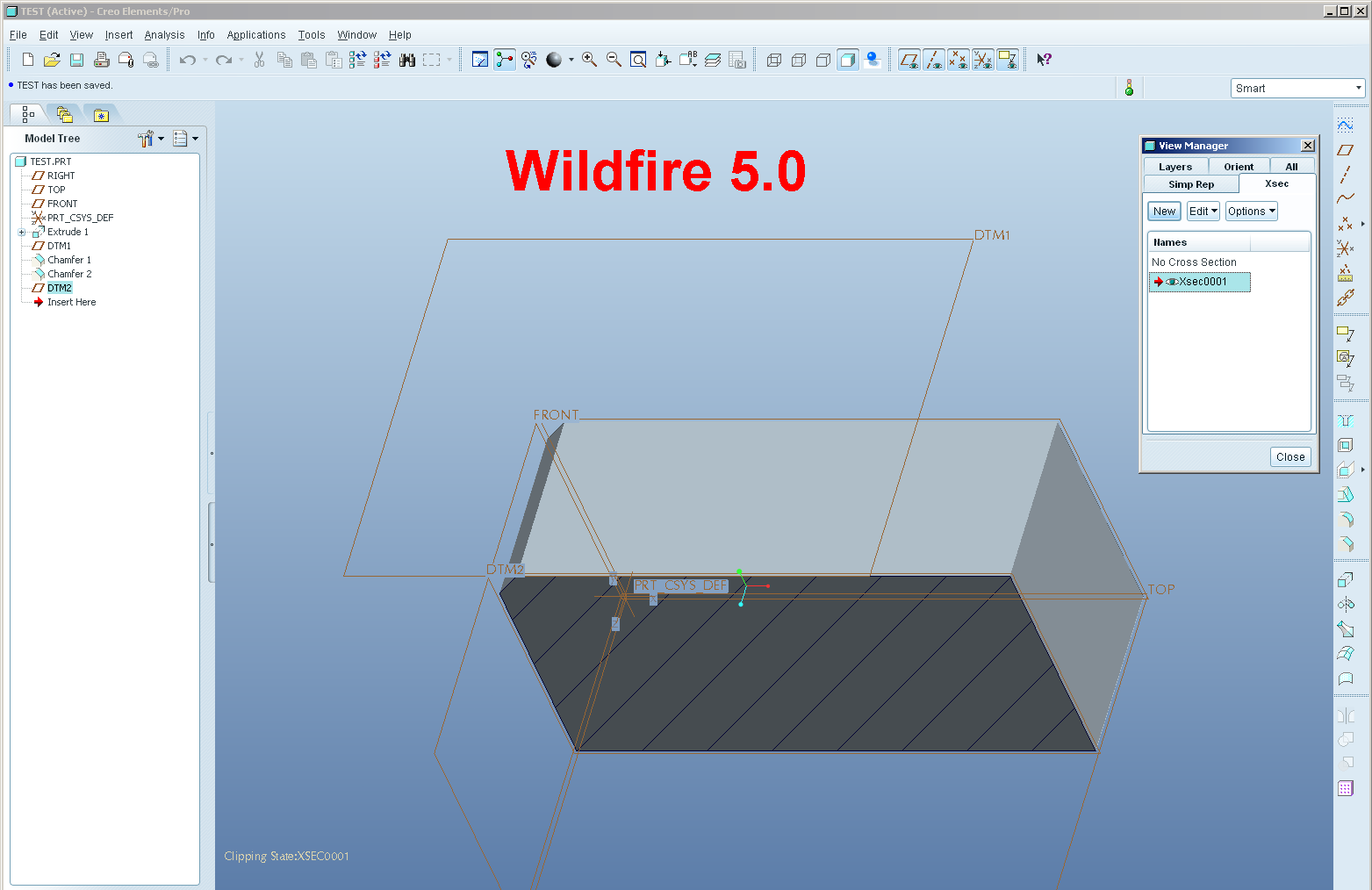Open the Analysis menu
Image resolution: width=1372 pixels, height=890 pixels.
164,35
